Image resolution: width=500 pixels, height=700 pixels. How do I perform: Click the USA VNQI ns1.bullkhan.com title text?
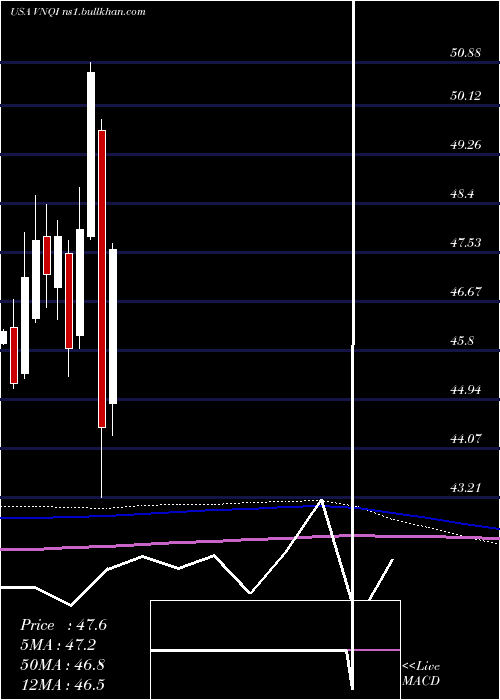[78, 12]
